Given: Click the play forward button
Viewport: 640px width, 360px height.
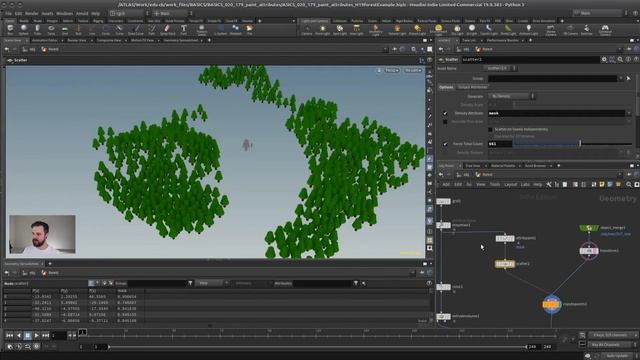Looking at the screenshot, I should coord(36,335).
